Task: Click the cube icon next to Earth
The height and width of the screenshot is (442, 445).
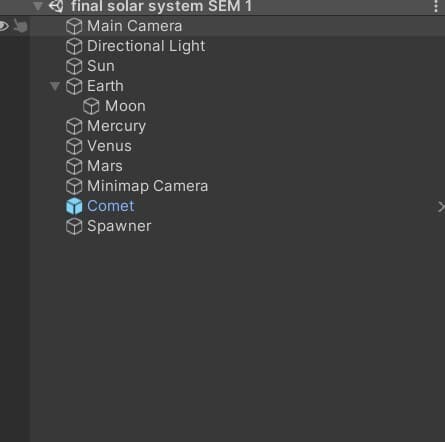Action: coord(74,86)
